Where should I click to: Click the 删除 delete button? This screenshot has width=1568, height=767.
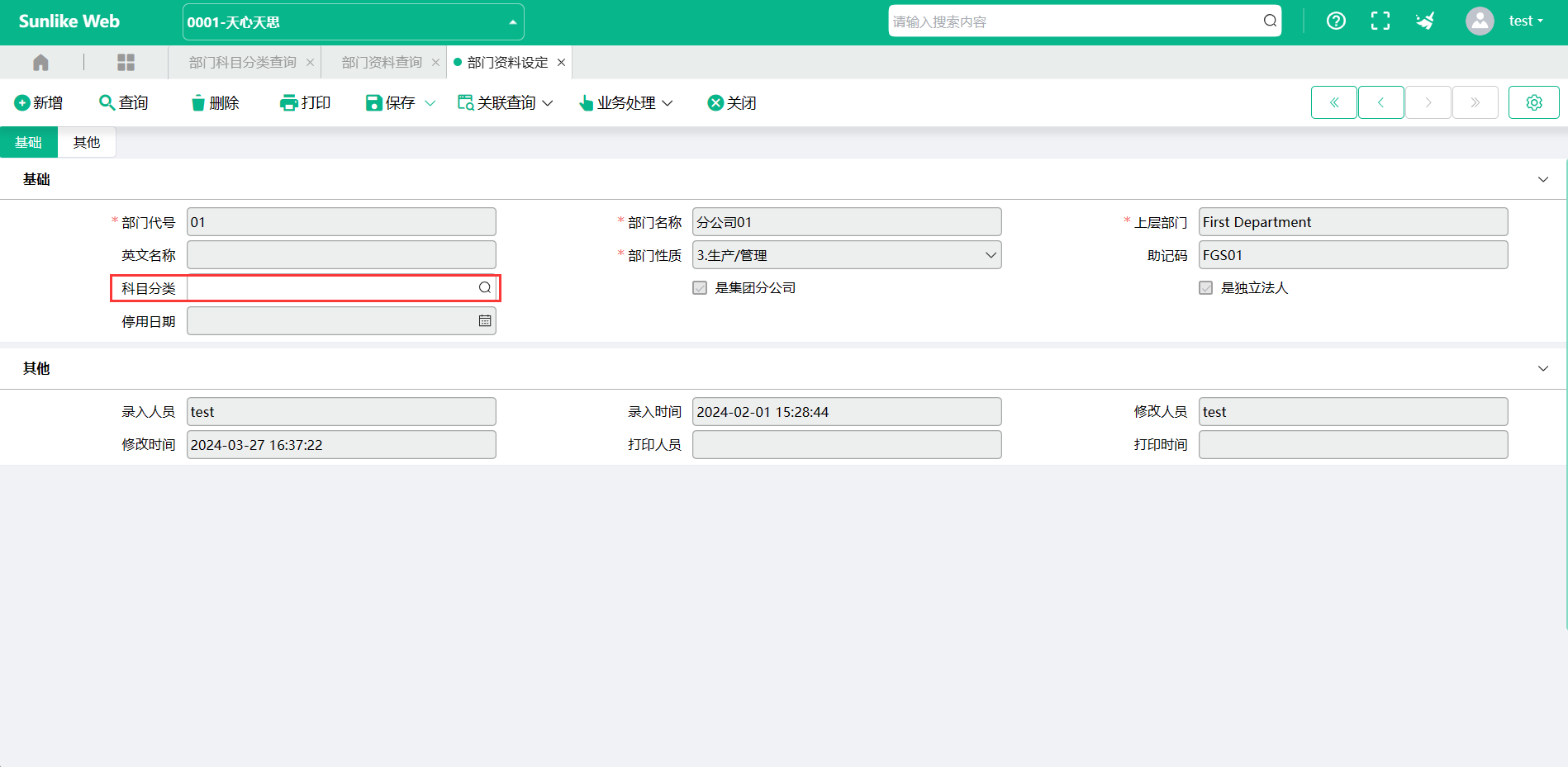coord(215,102)
